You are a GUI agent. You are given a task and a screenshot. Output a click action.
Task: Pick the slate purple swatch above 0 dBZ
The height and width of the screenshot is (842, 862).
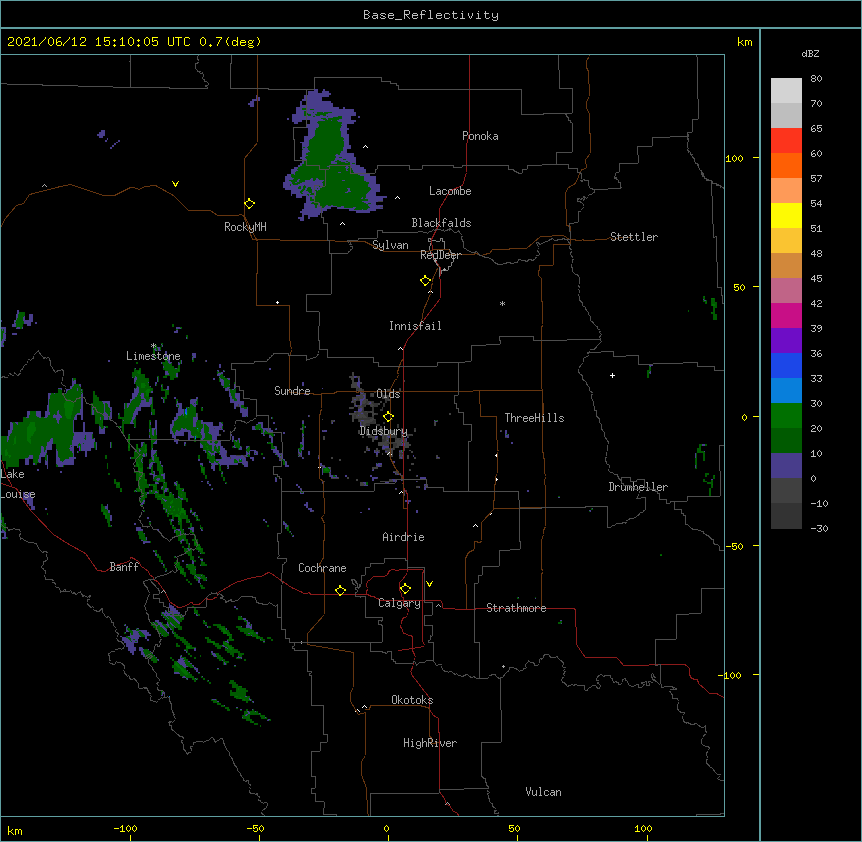pyautogui.click(x=786, y=466)
